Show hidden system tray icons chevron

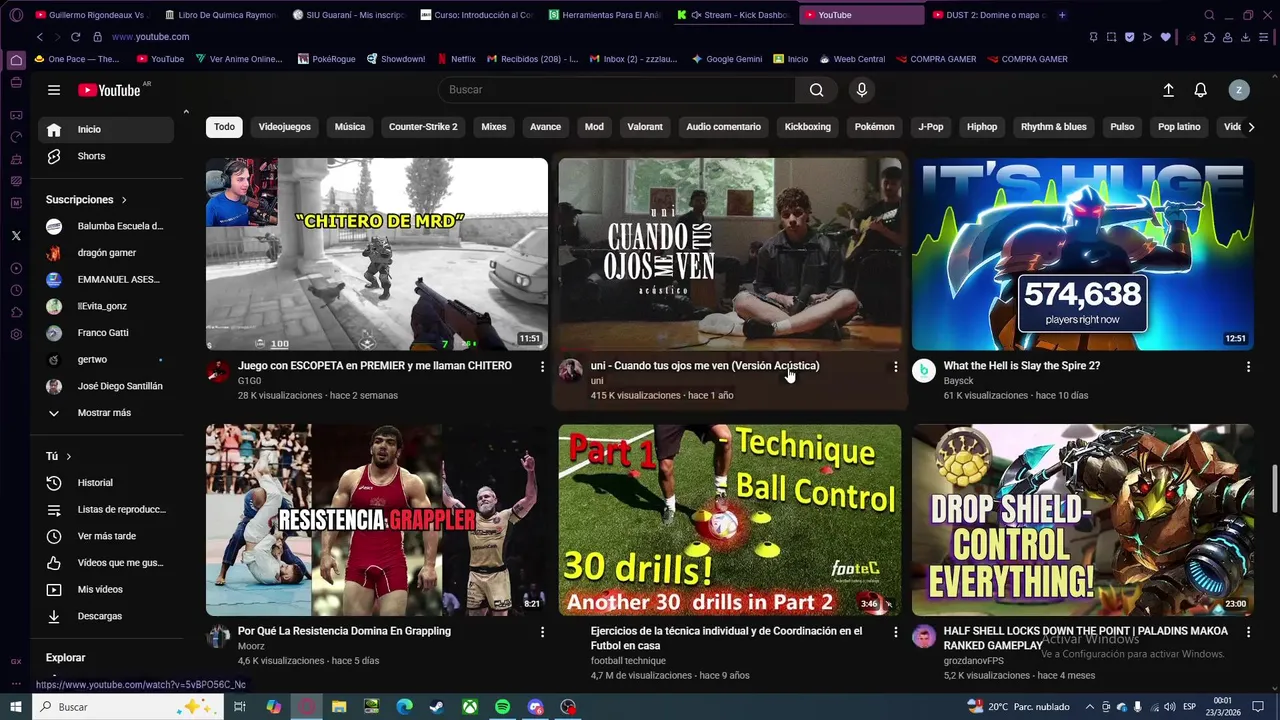pos(1090,707)
